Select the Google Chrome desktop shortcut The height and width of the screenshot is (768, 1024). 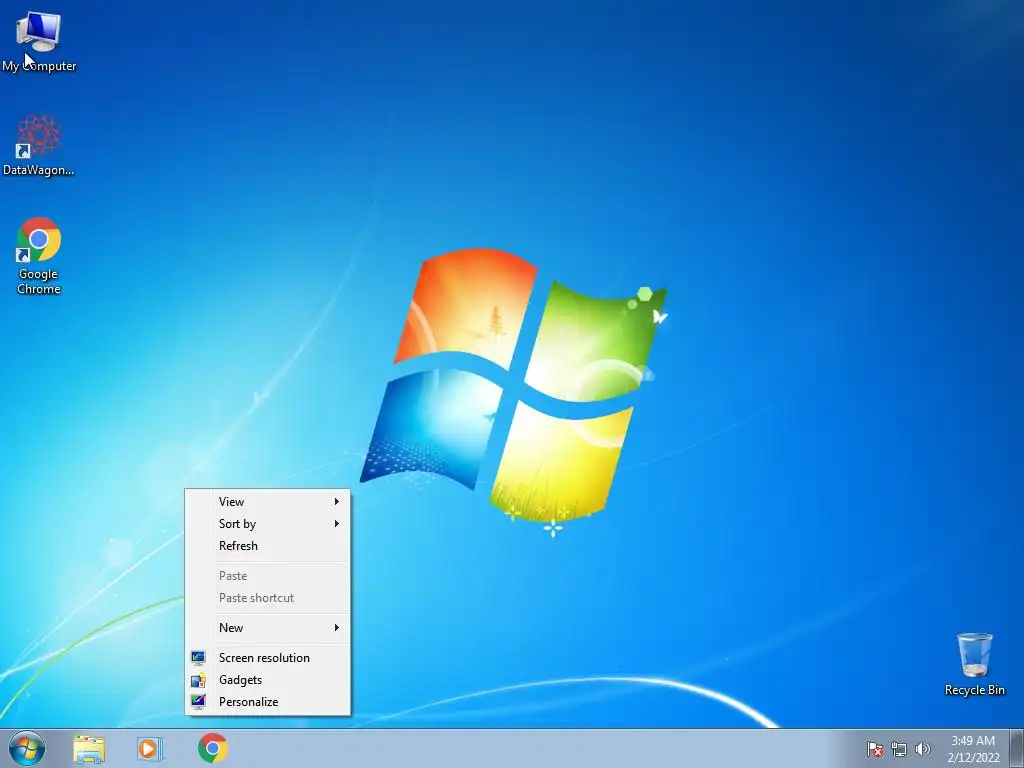click(39, 256)
